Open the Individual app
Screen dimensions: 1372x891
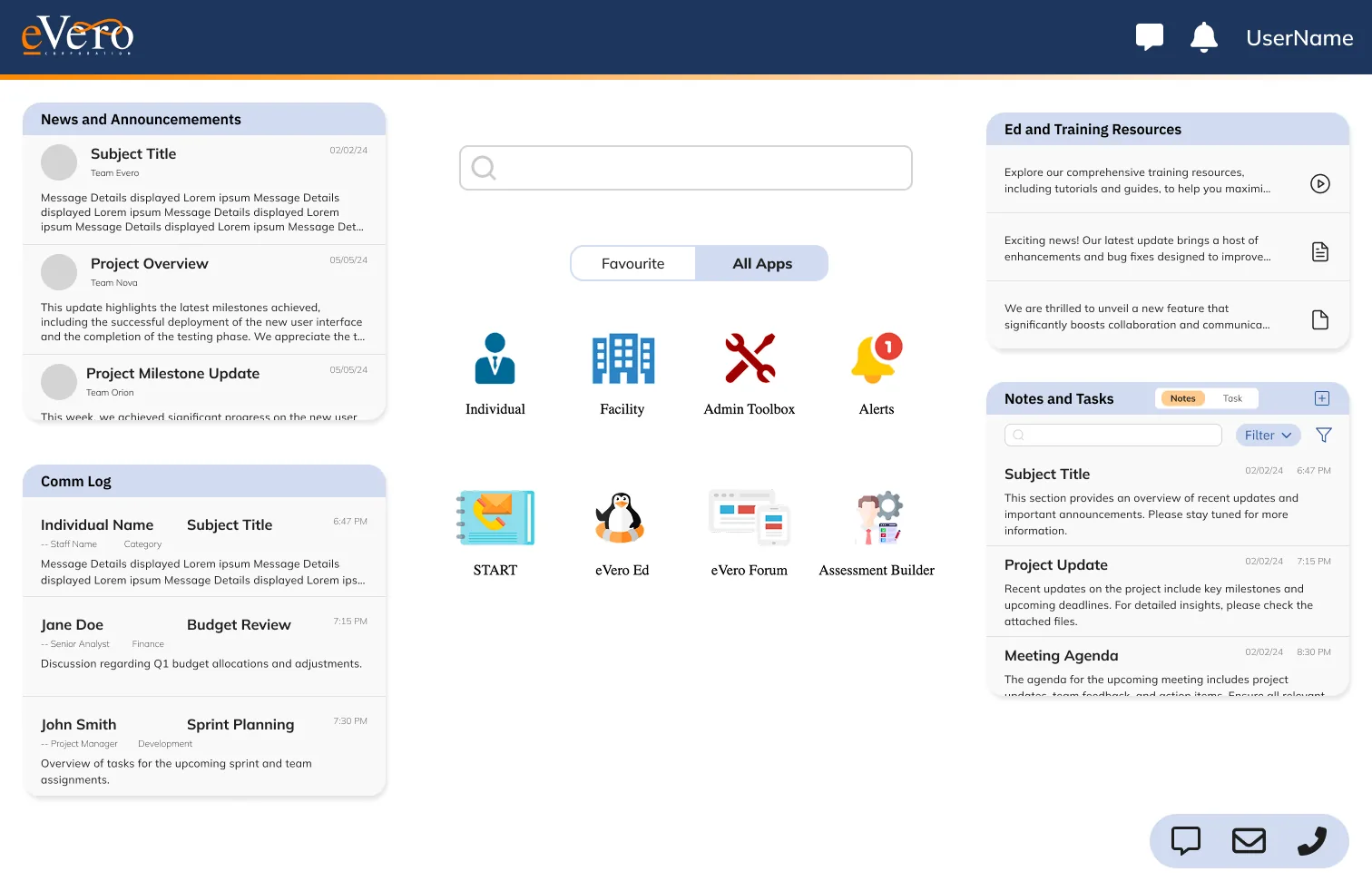pos(495,374)
